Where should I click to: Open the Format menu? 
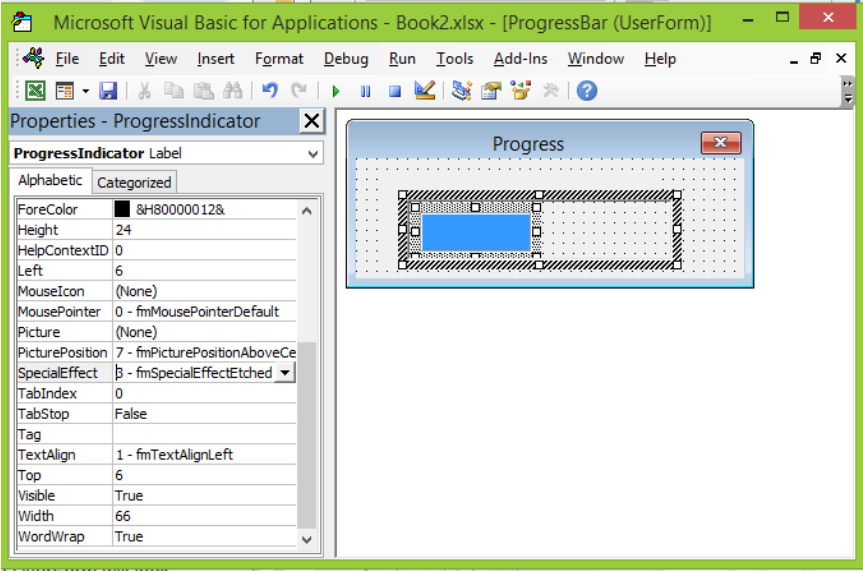click(278, 59)
